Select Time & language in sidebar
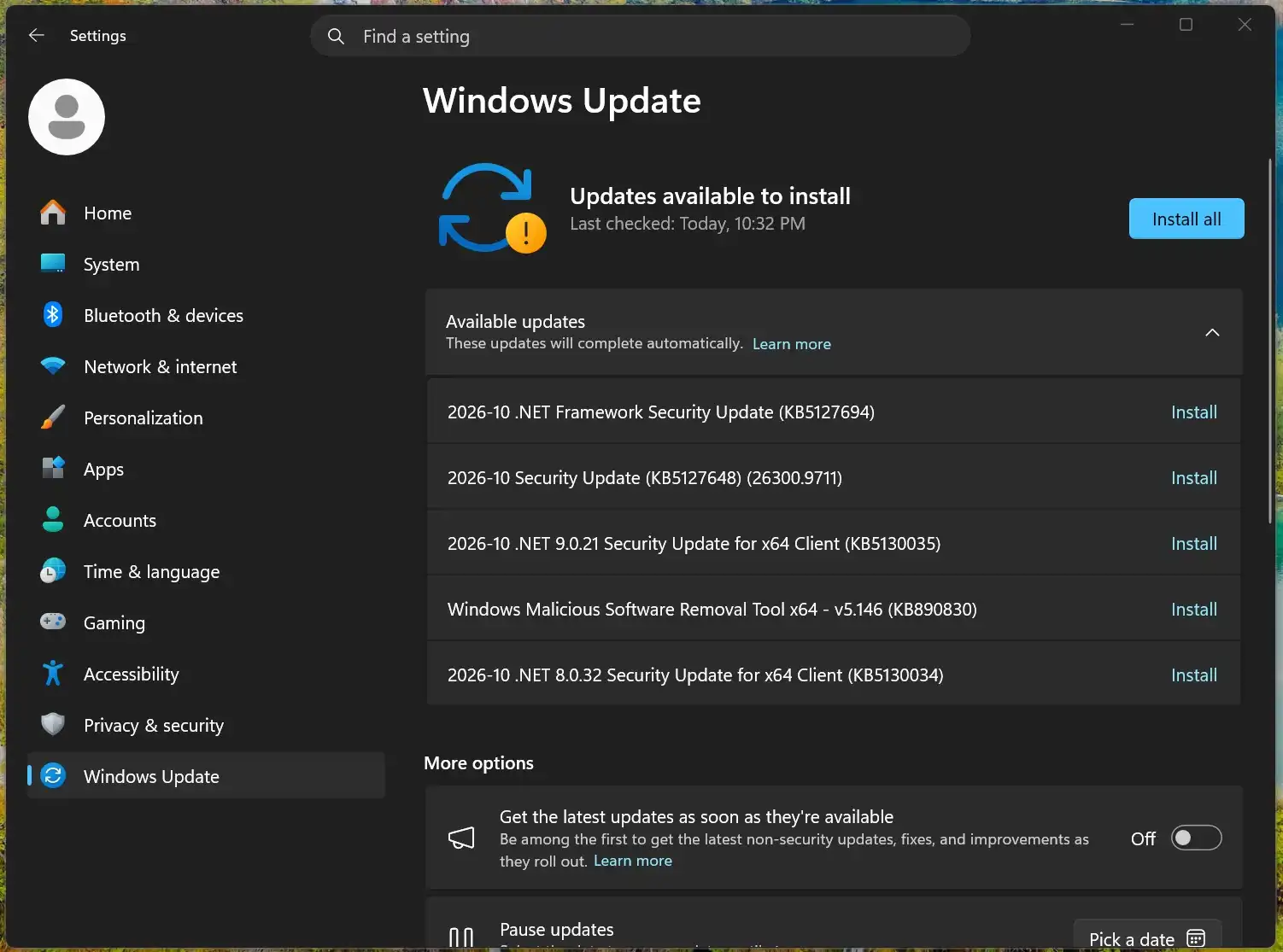The width and height of the screenshot is (1283, 952). click(x=206, y=571)
